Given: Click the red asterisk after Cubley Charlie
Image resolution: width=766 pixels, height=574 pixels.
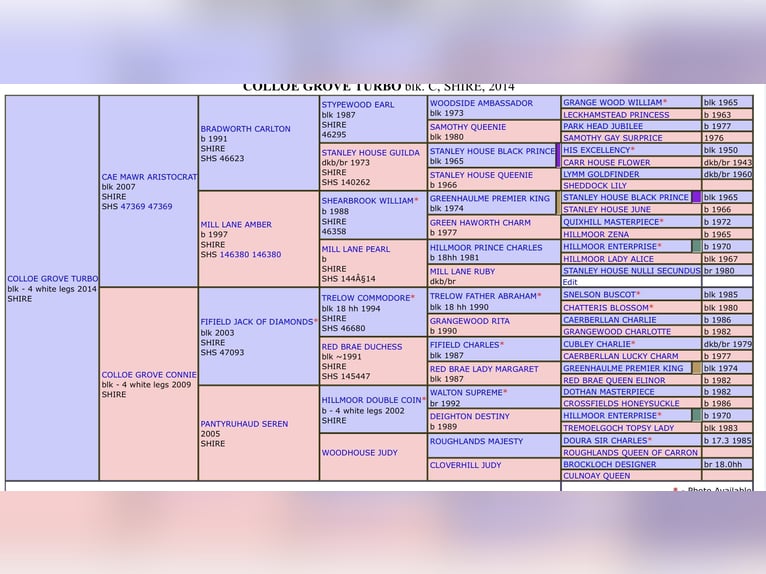Looking at the screenshot, I should [x=632, y=344].
